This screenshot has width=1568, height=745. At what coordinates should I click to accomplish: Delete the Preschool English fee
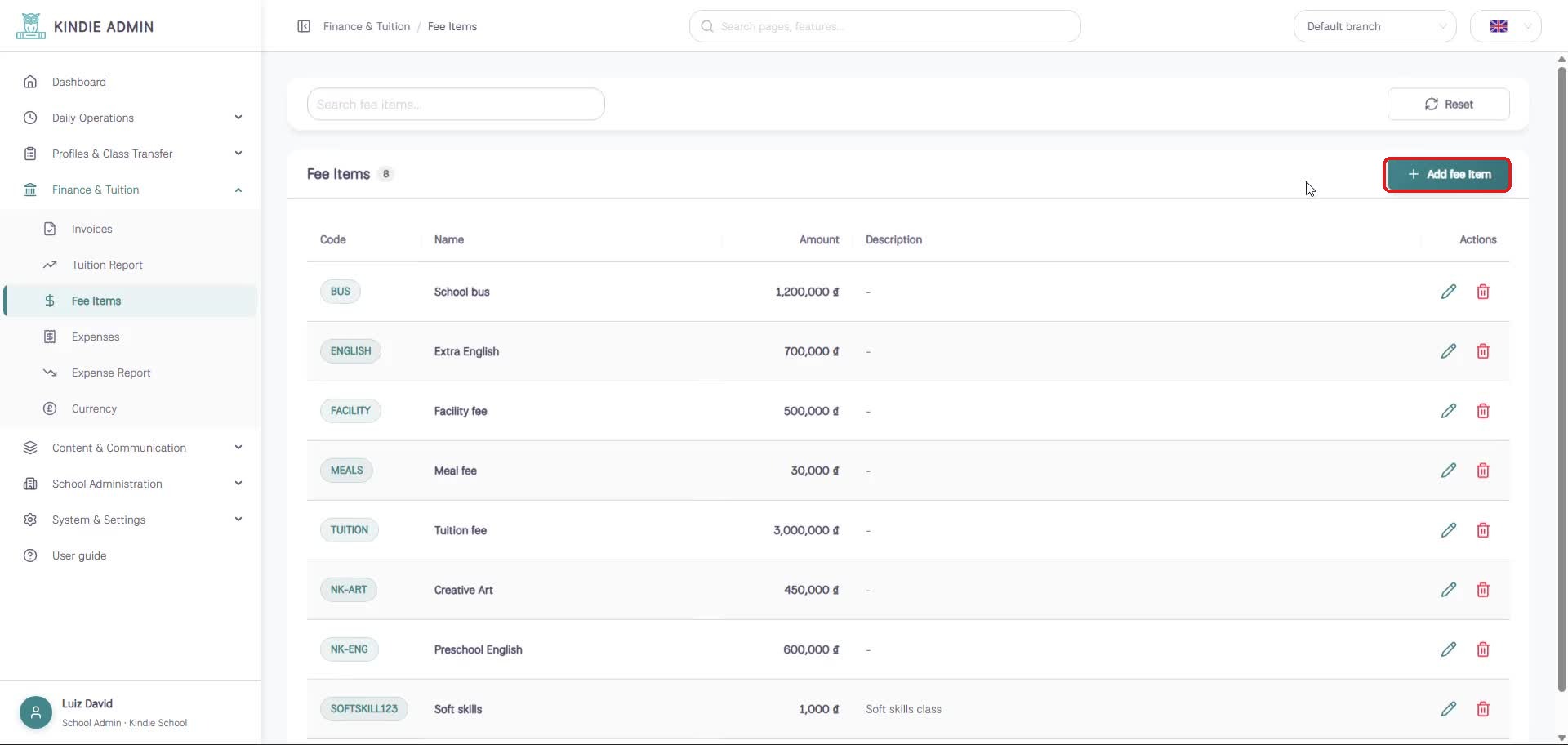coord(1483,649)
